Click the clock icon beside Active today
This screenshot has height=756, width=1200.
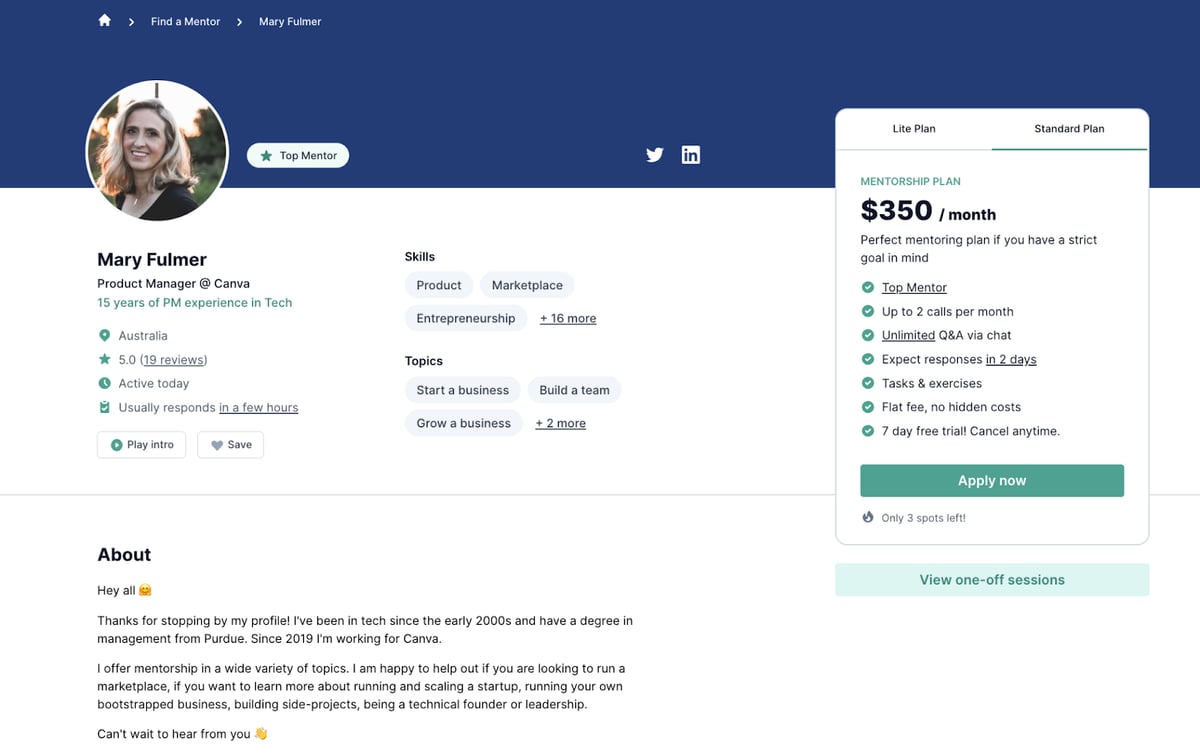click(x=105, y=383)
